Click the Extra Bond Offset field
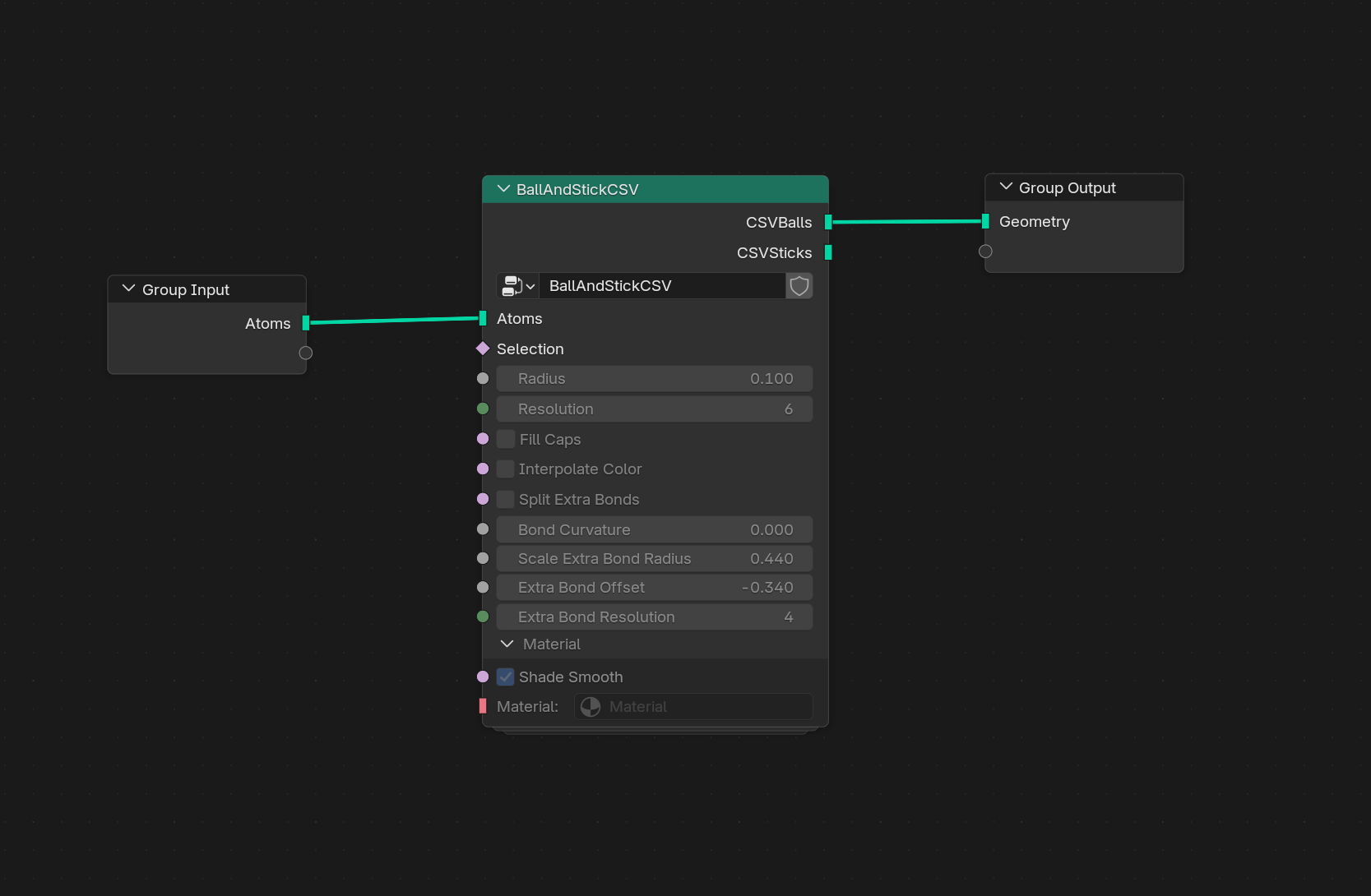The height and width of the screenshot is (896, 1371). 655,588
